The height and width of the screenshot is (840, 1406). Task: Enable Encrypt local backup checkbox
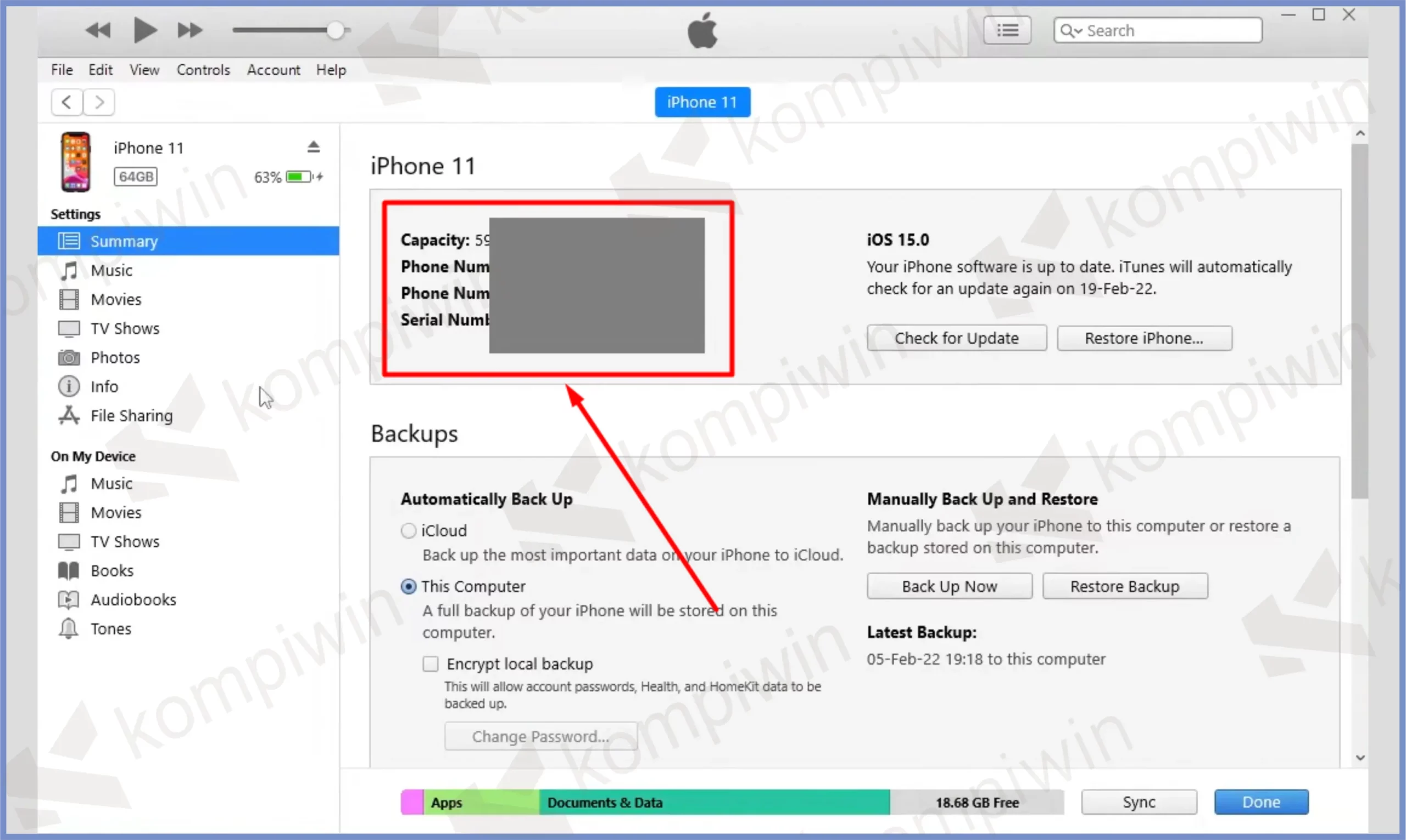point(431,664)
